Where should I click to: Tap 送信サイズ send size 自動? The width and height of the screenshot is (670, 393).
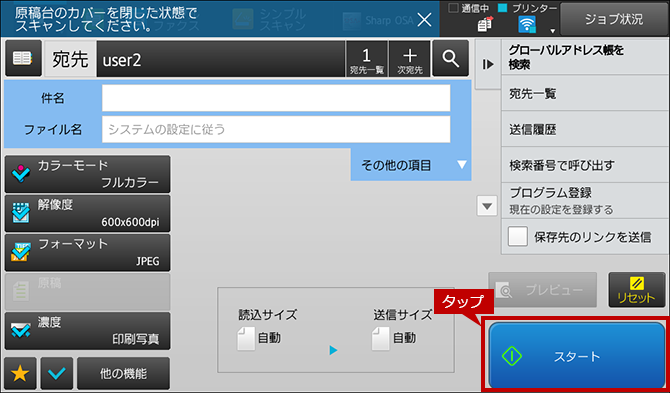(x=394, y=339)
